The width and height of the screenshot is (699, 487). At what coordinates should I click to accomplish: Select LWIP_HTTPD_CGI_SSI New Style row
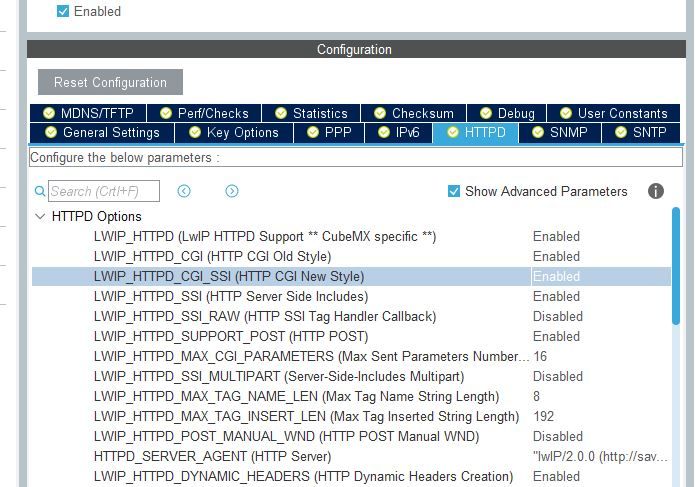pos(351,277)
